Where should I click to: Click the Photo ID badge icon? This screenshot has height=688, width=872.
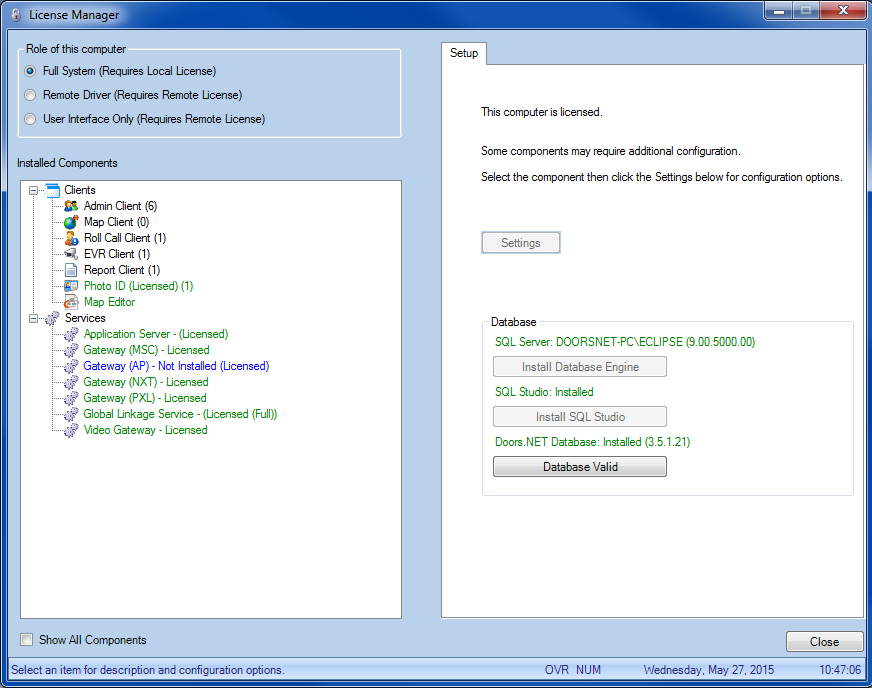coord(71,286)
